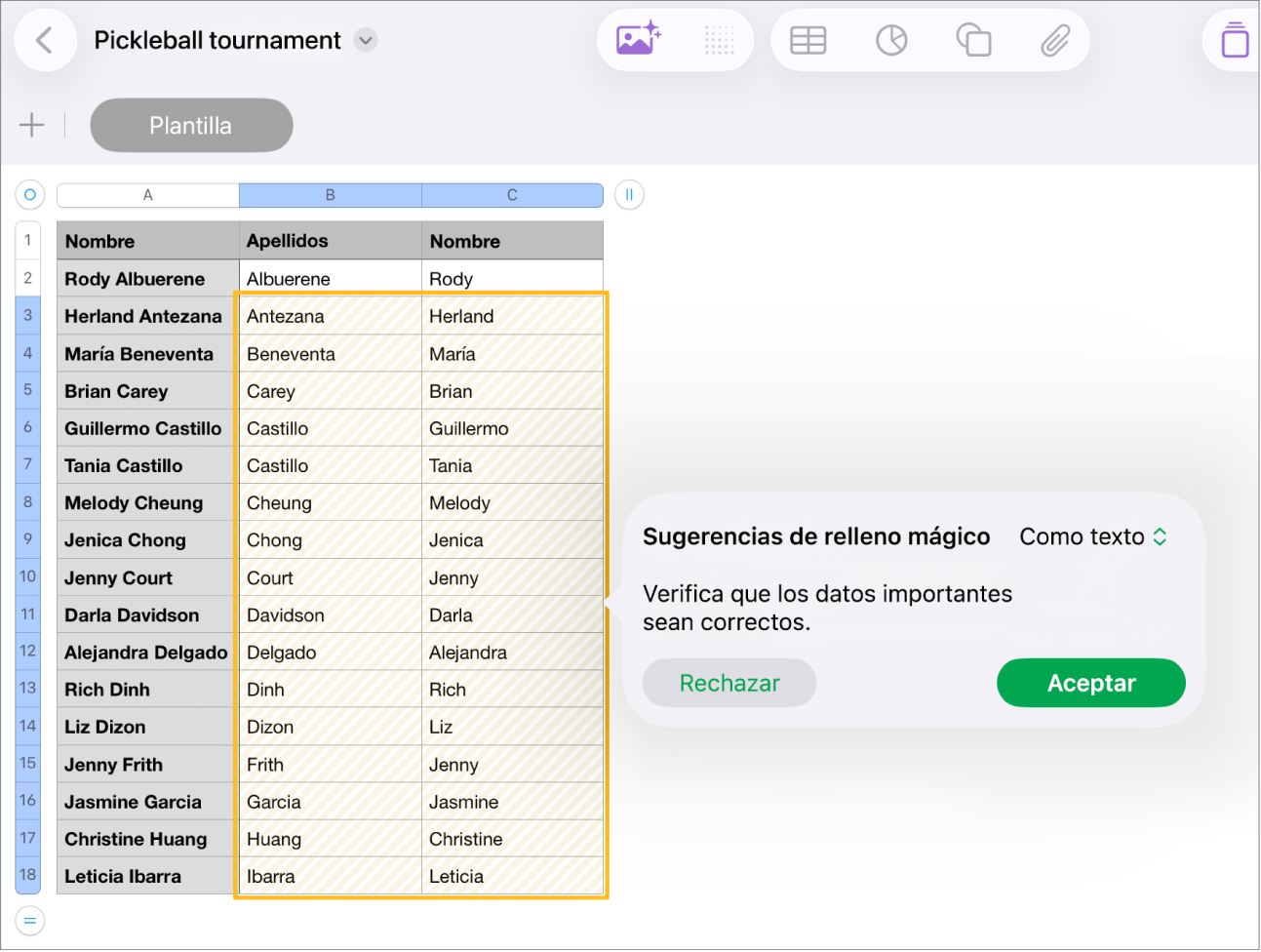Select the Court cell
1261x952 pixels.
[331, 577]
